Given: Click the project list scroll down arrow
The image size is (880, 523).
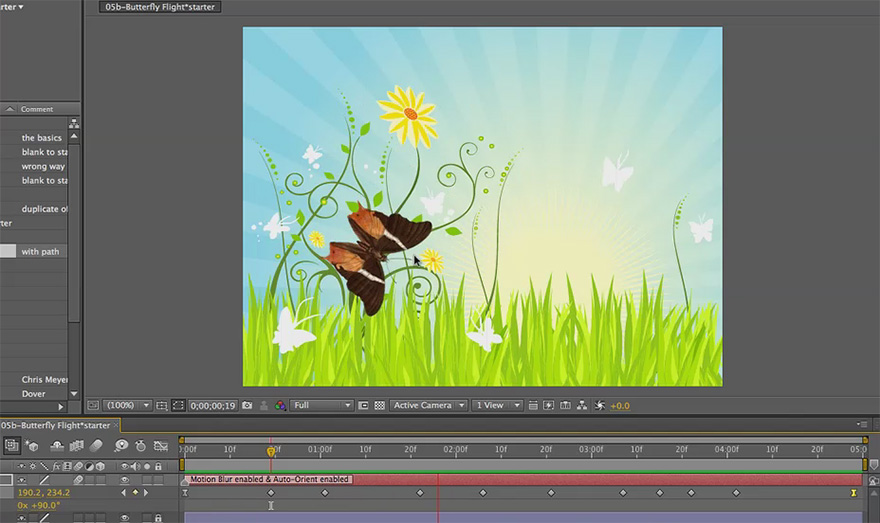Looking at the screenshot, I should (x=74, y=394).
